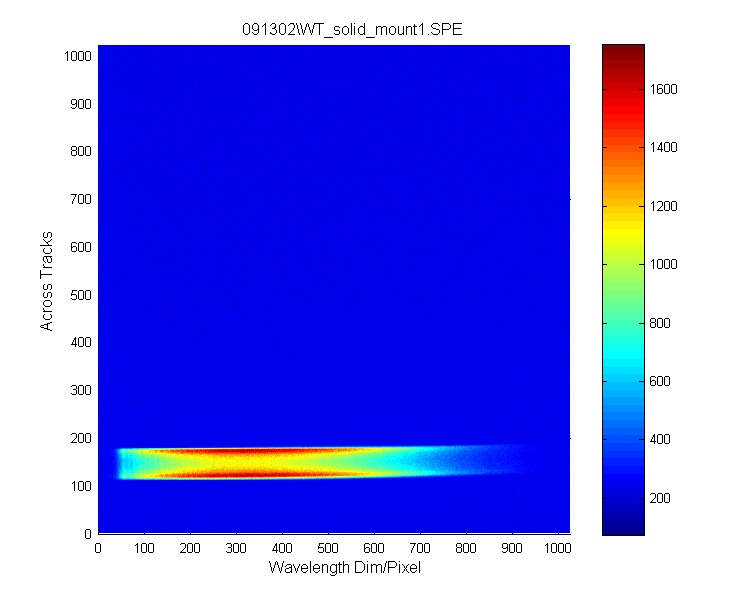Image resolution: width=750 pixels, height=600 pixels.
Task: Click y-axis tick label 500
Action: click(81, 295)
